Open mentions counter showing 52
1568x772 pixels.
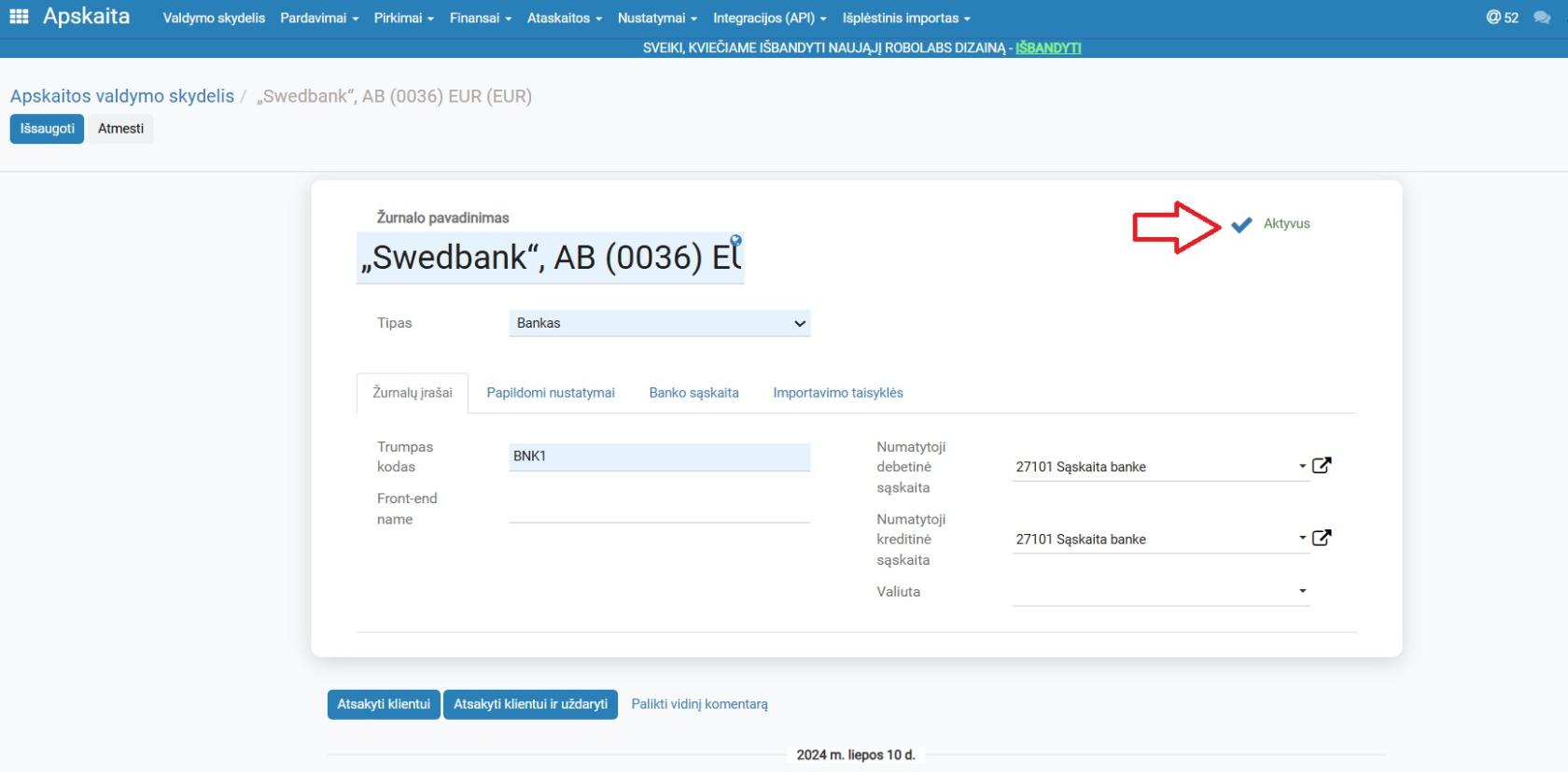(1502, 18)
